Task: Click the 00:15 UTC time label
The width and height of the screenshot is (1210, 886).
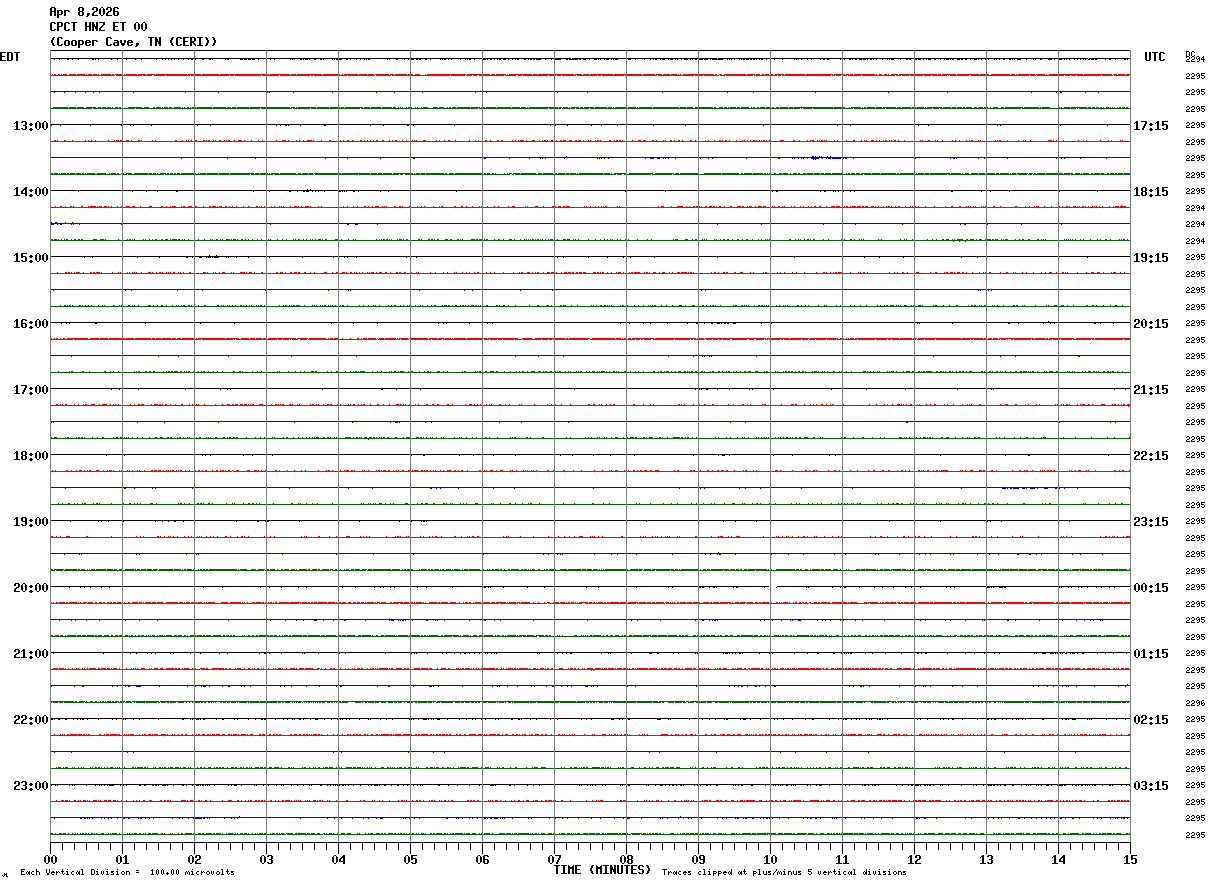Action: click(x=1151, y=588)
